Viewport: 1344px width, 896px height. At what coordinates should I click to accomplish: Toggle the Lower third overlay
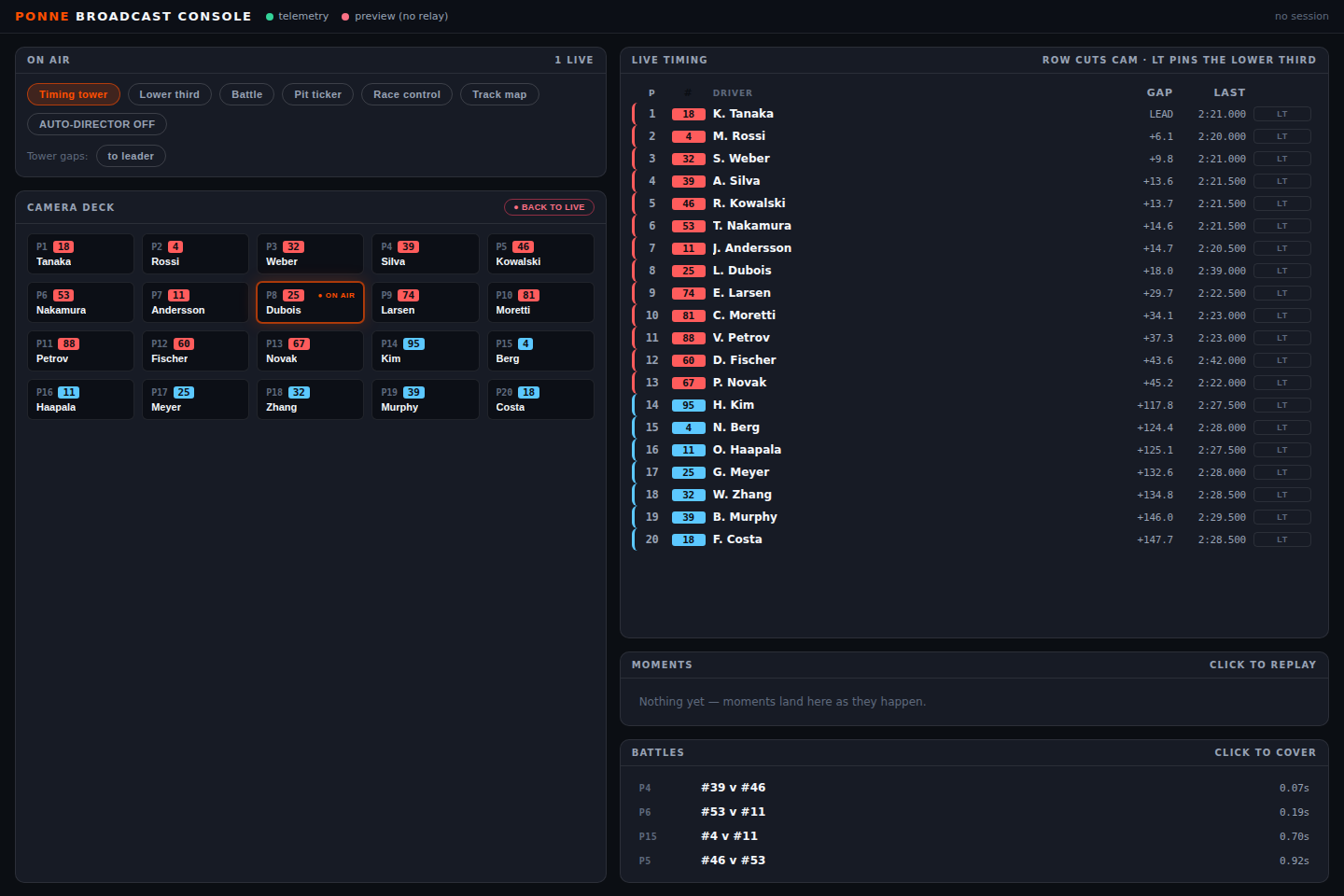(x=170, y=94)
